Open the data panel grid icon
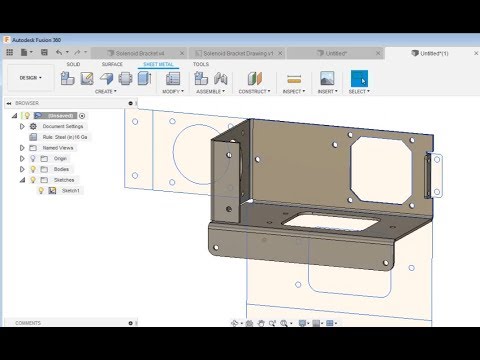 [x=10, y=52]
